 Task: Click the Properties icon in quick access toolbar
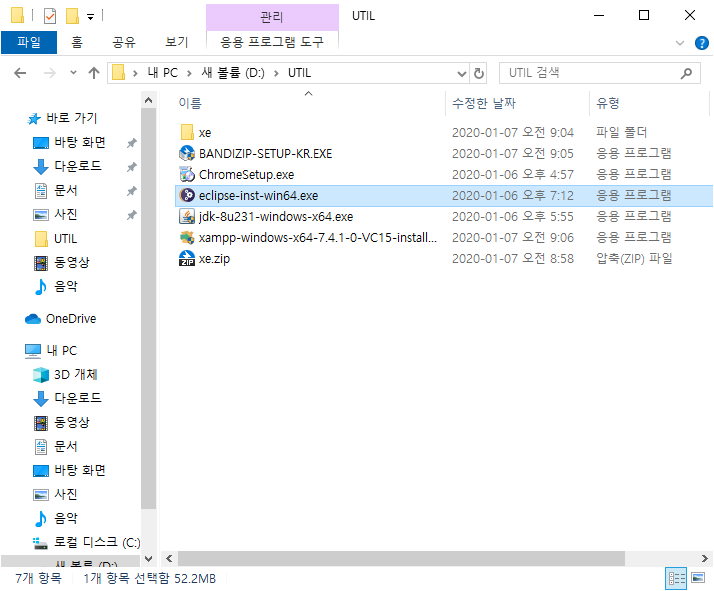pyautogui.click(x=50, y=16)
